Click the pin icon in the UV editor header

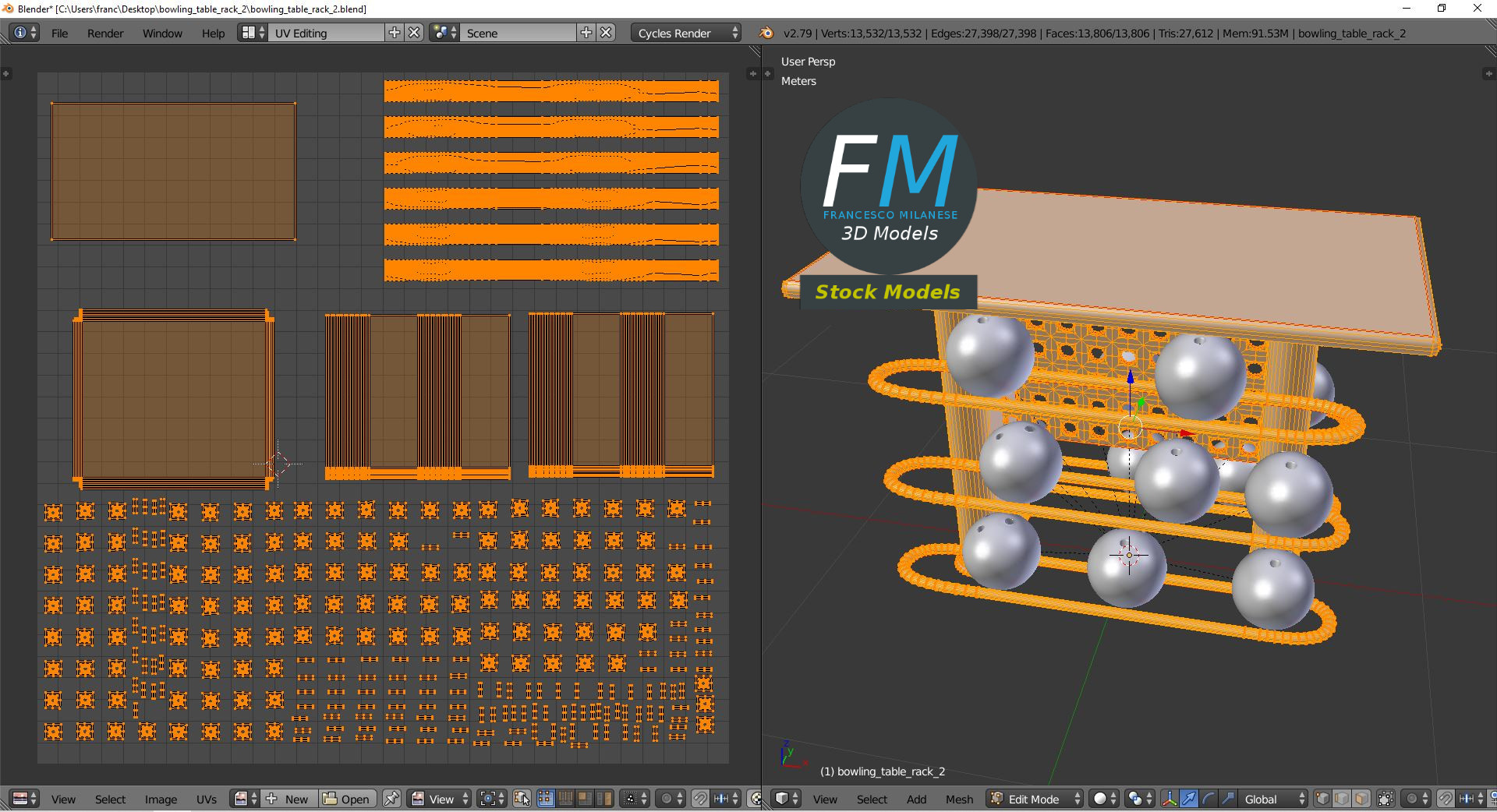391,799
